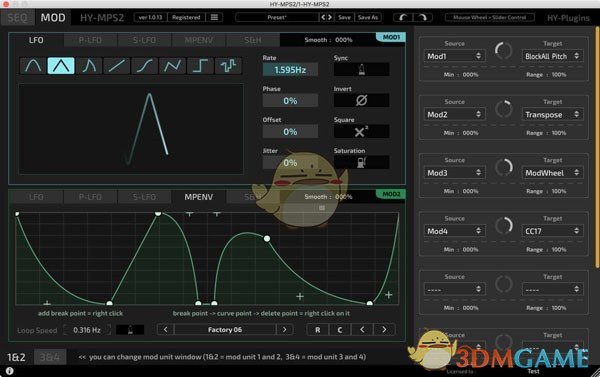This screenshot has height=377, width=600.
Task: Pick the linear ramp waveform
Action: [x=117, y=66]
